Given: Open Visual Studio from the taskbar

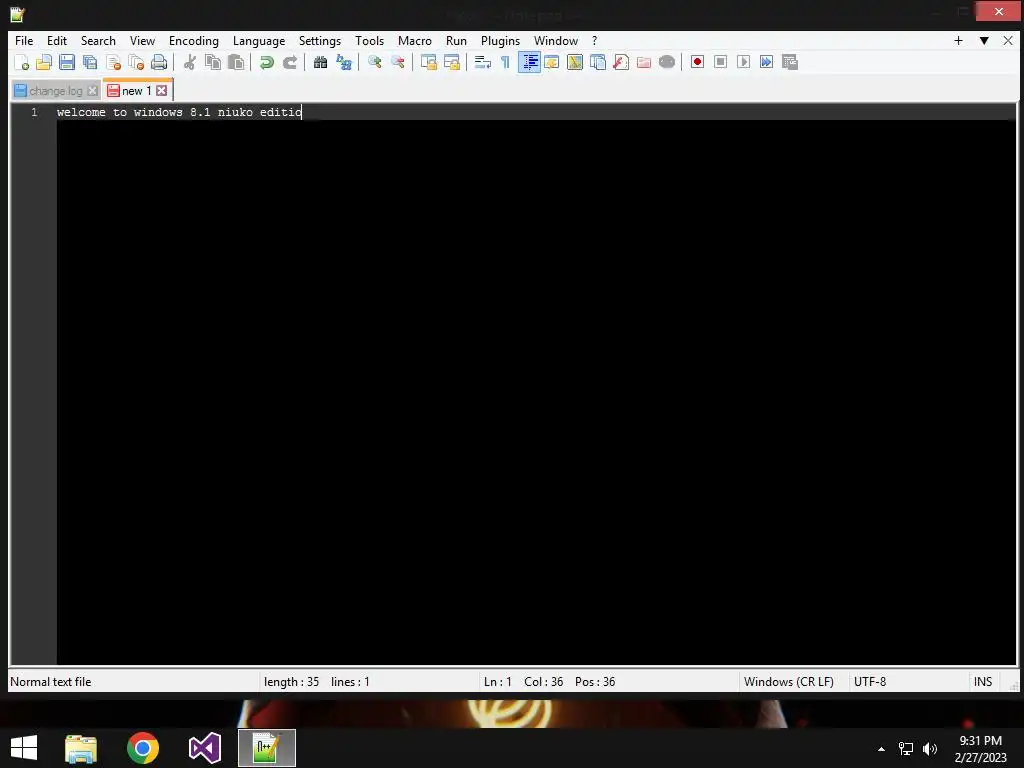Looking at the screenshot, I should pyautogui.click(x=204, y=748).
